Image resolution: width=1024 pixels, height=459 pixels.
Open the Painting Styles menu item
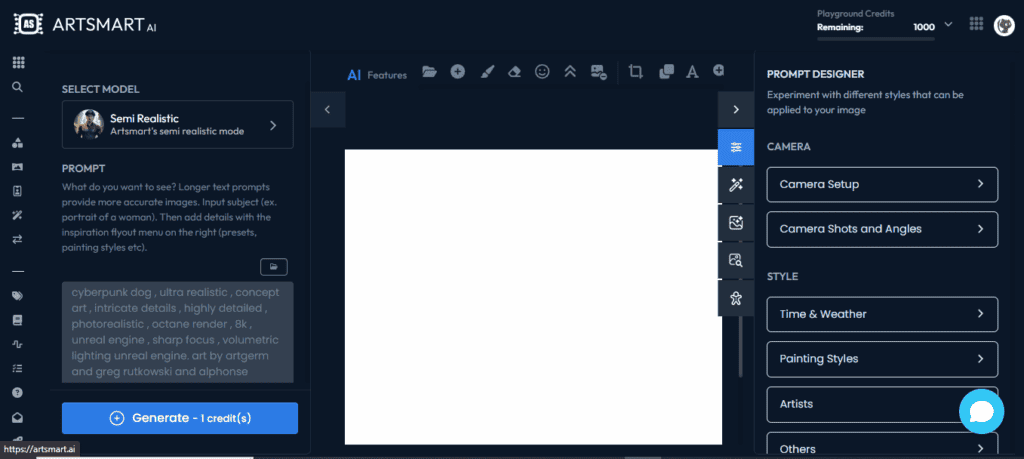[882, 359]
